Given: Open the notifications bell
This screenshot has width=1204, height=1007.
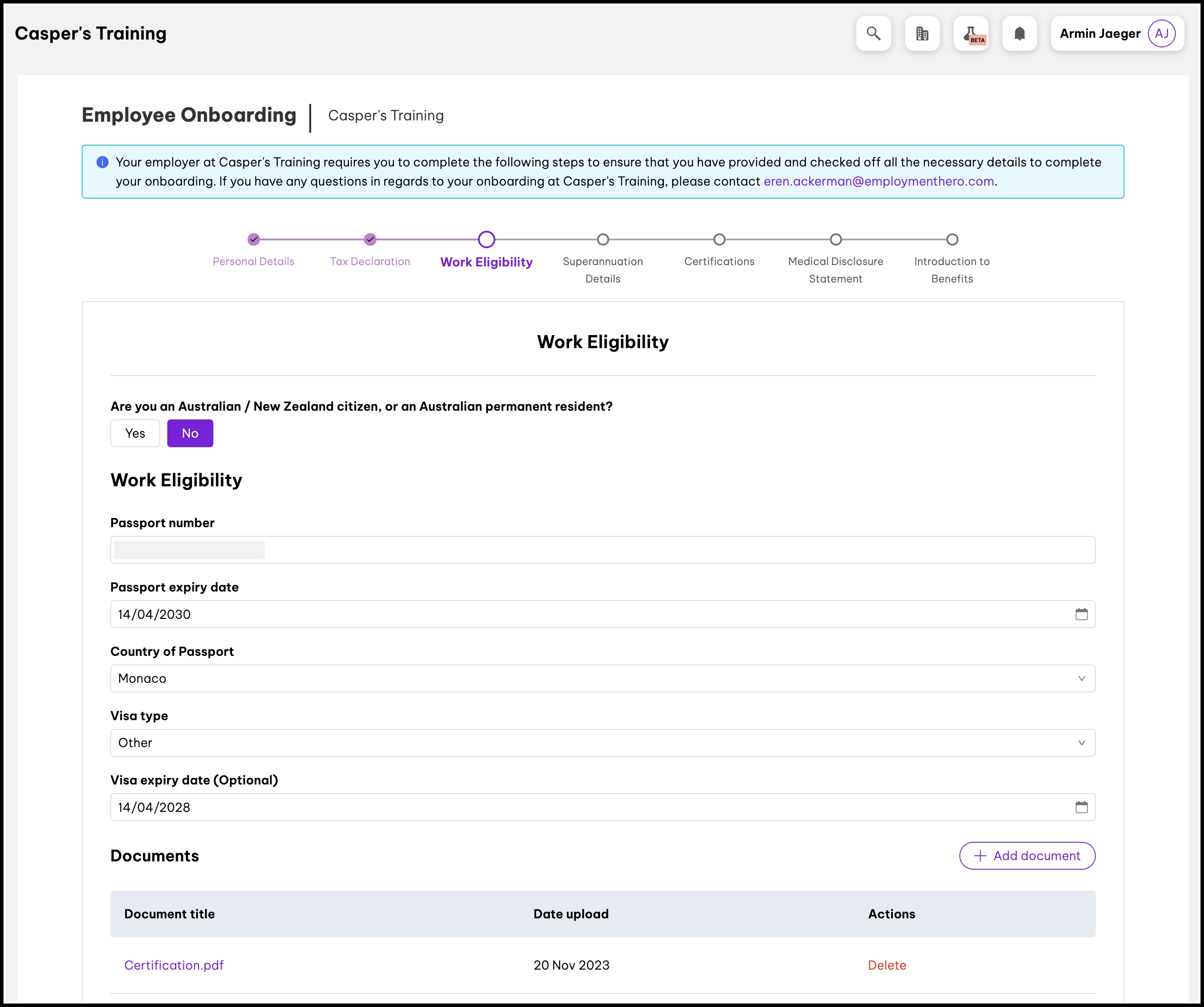Looking at the screenshot, I should click(x=1019, y=34).
